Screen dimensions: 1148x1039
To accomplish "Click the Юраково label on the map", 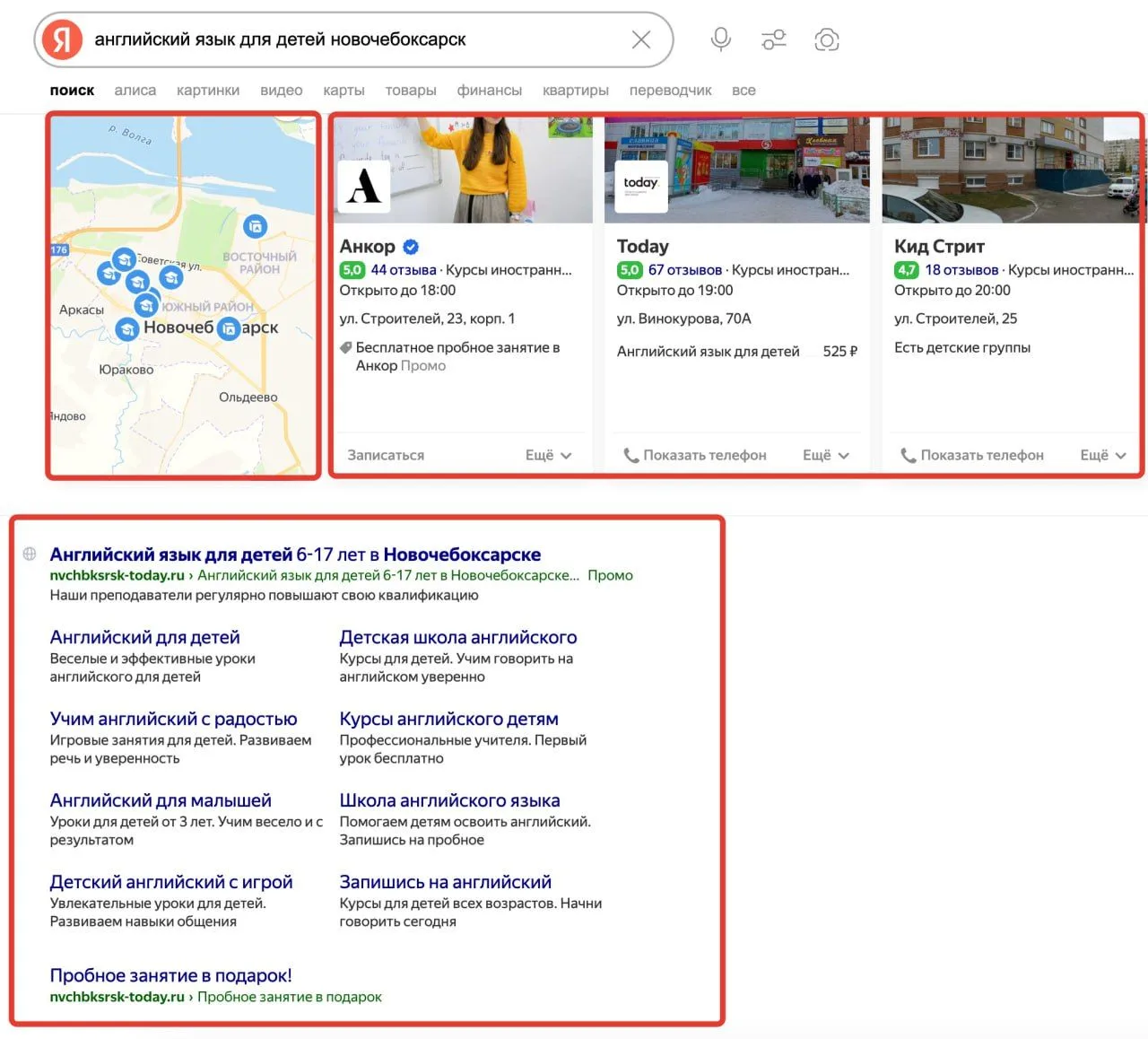I will point(126,370).
